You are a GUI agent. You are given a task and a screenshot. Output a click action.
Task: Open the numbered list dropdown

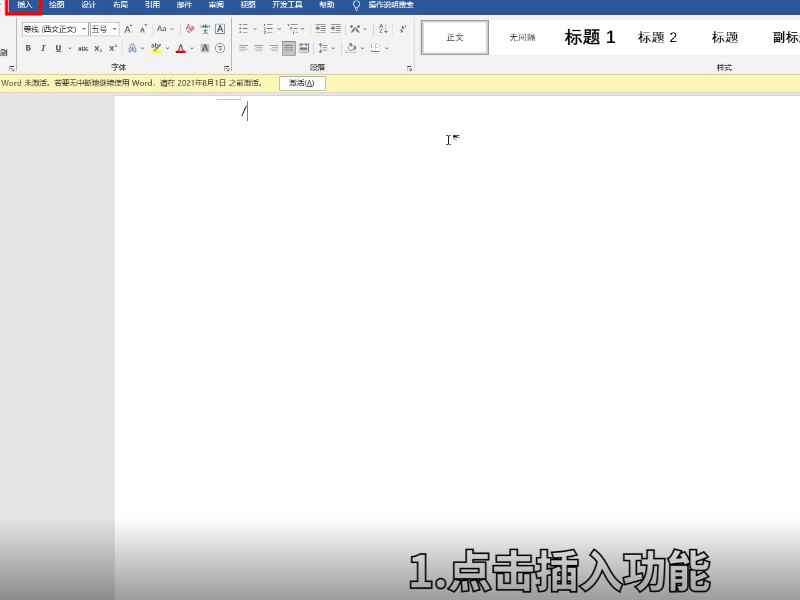click(279, 28)
